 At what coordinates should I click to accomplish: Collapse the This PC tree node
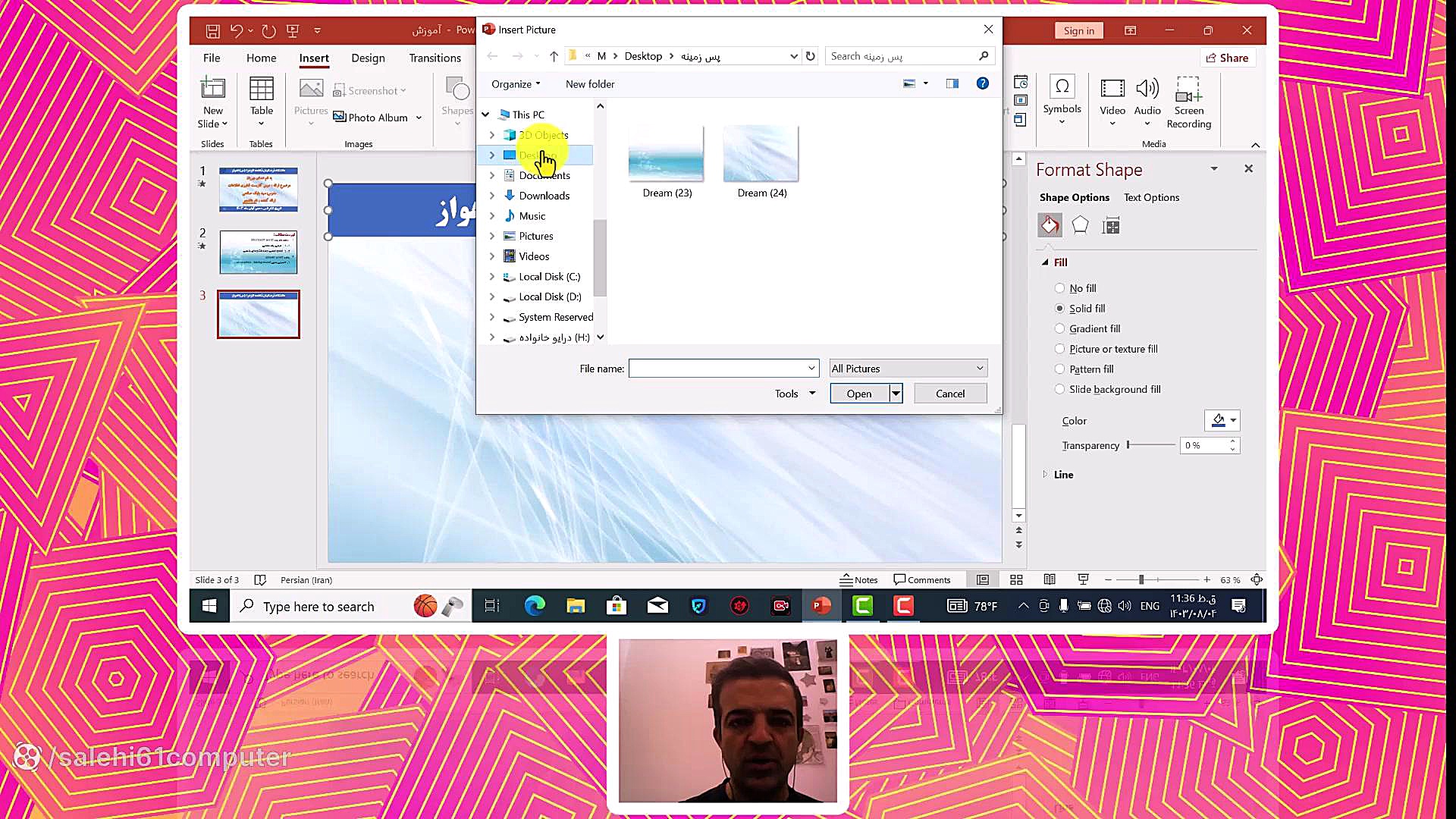click(486, 115)
